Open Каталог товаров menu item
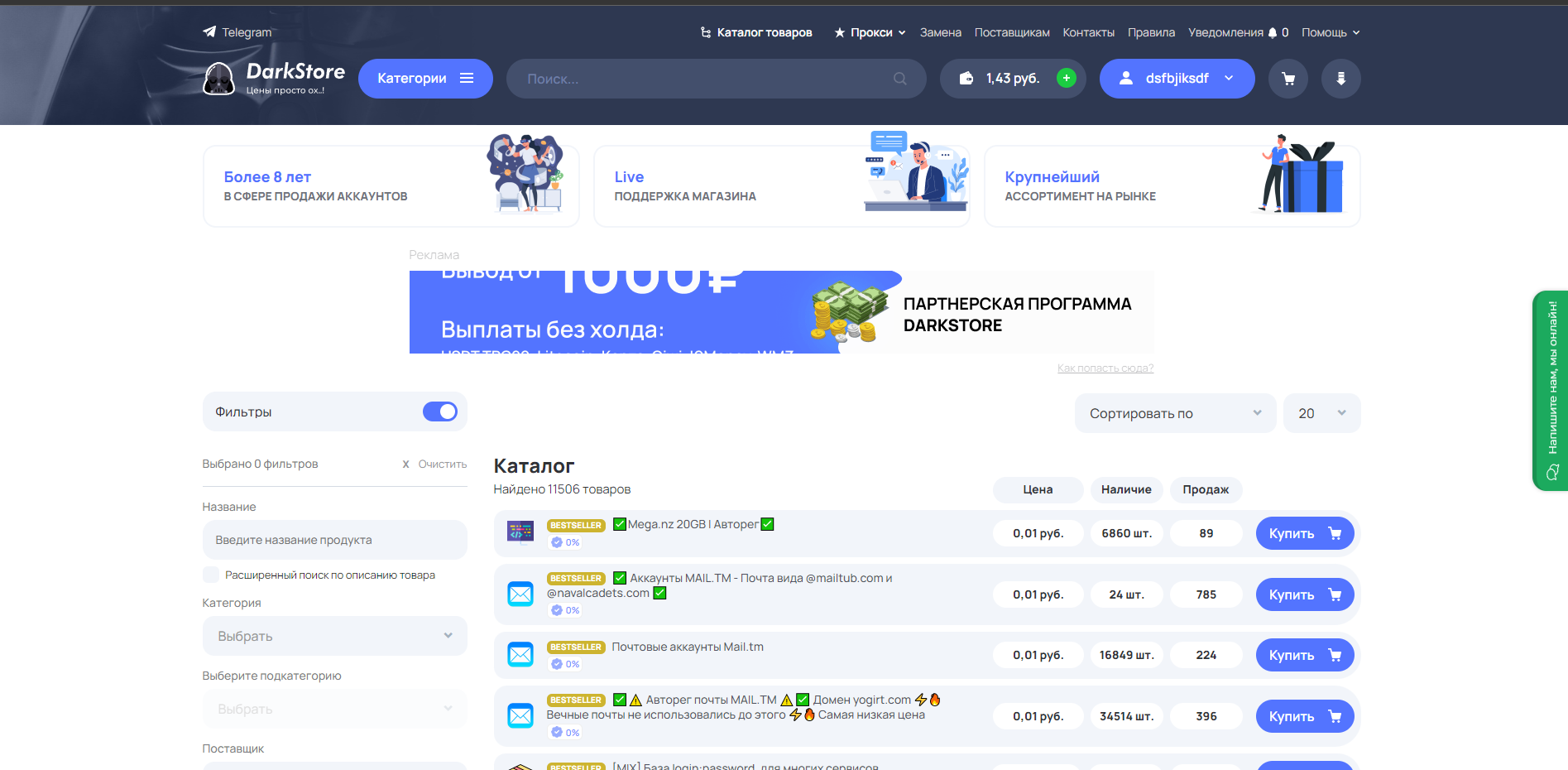 765,33
